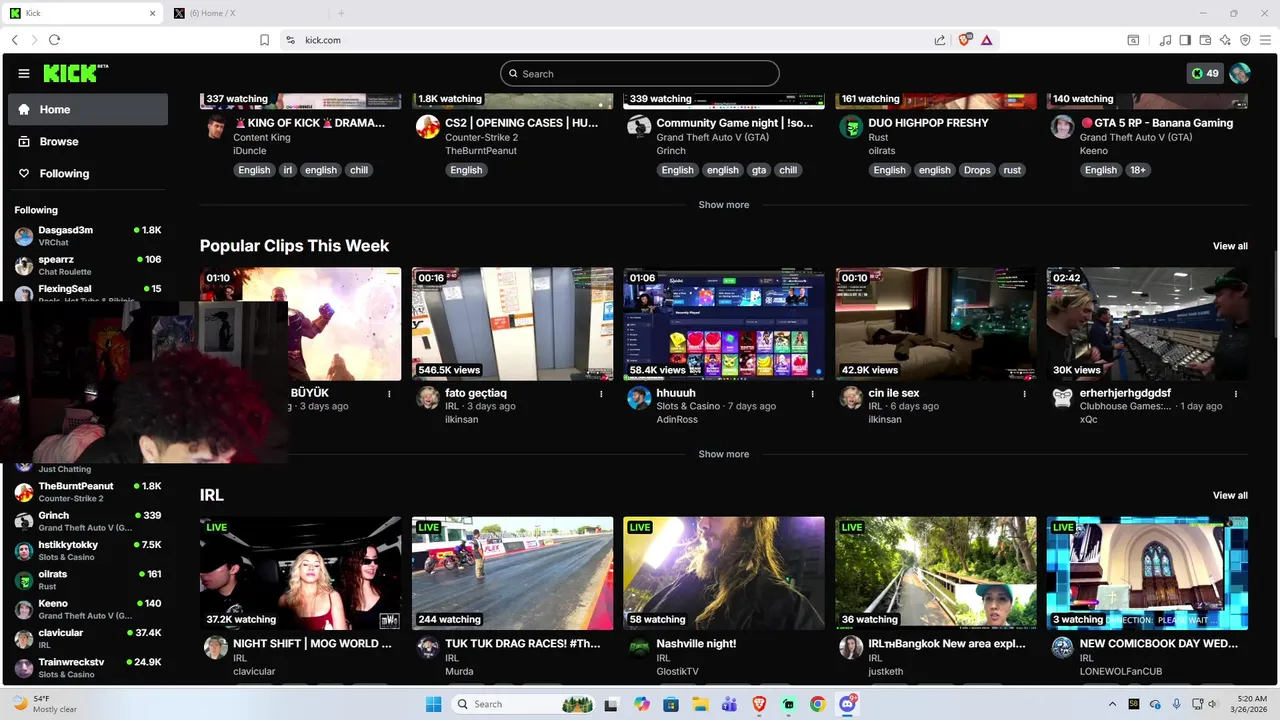This screenshot has width=1280, height=720.
Task: Open the Following sidebar item
Action: (x=88, y=174)
